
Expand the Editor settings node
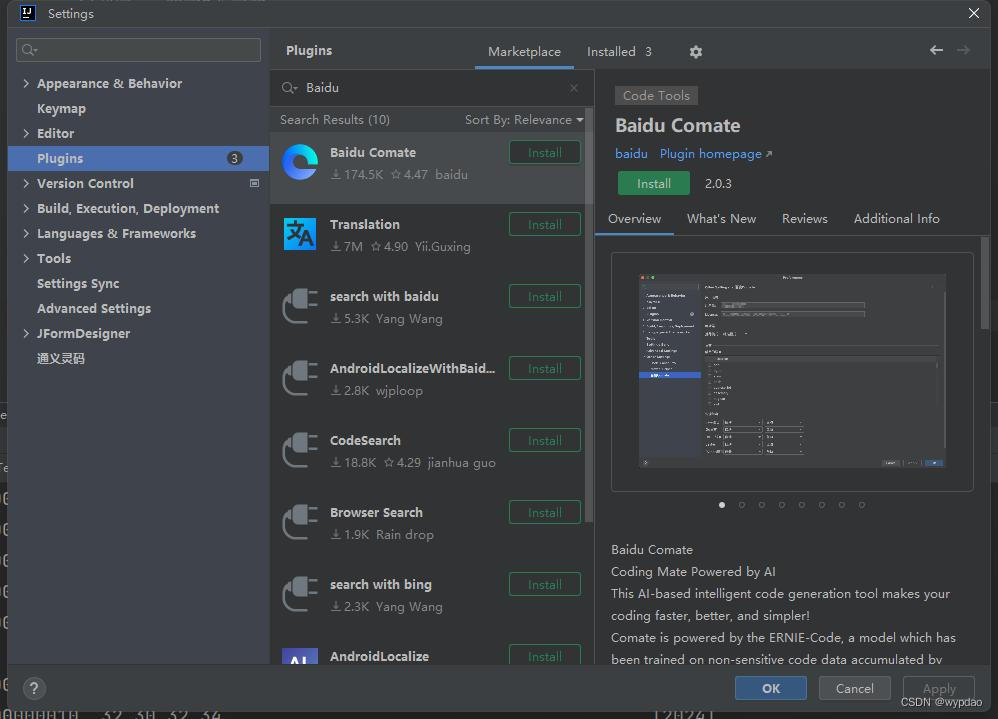[26, 133]
